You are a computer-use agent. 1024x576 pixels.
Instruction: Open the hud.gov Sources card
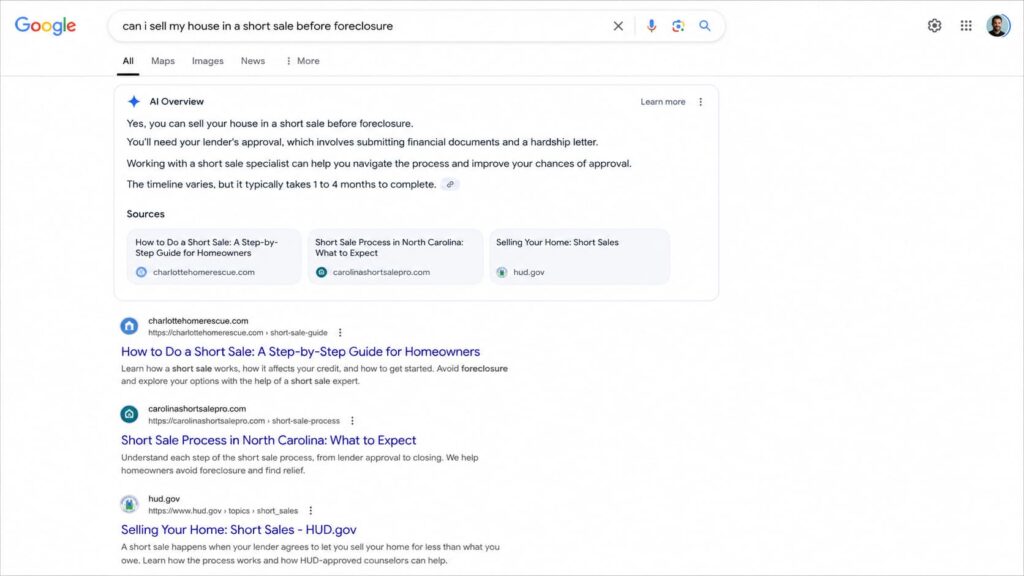coord(579,257)
